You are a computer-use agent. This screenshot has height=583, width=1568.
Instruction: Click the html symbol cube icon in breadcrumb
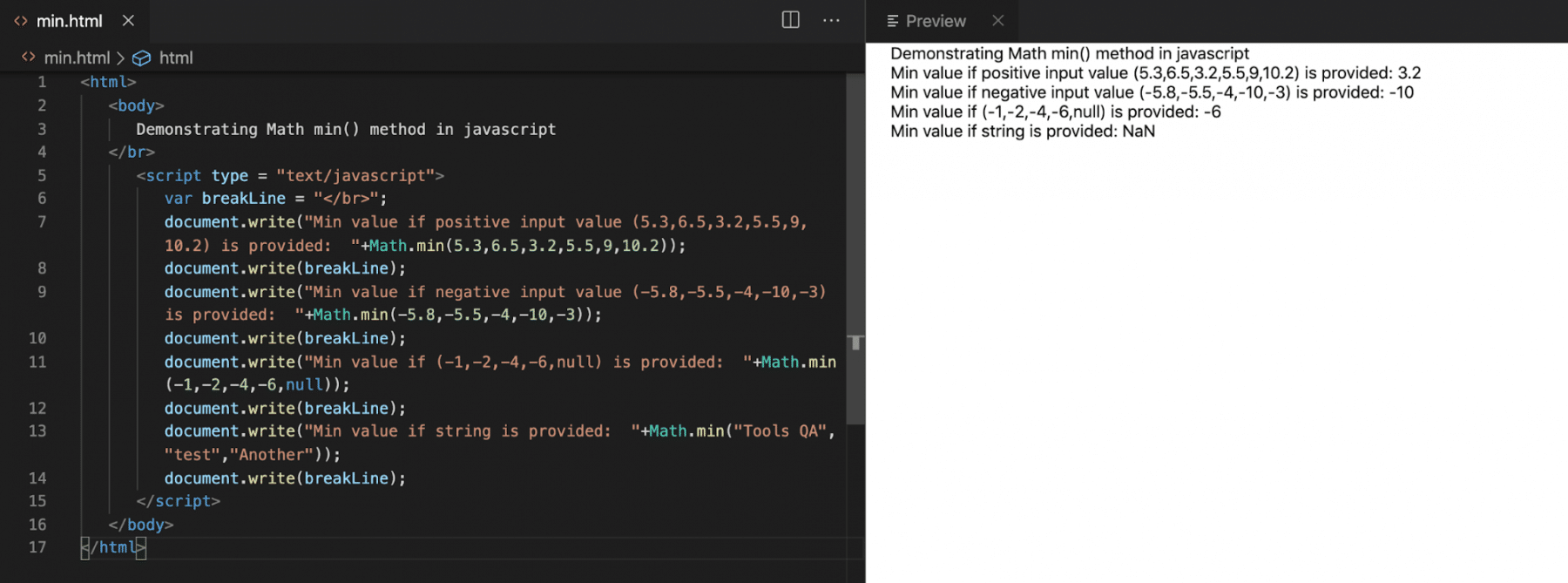141,58
